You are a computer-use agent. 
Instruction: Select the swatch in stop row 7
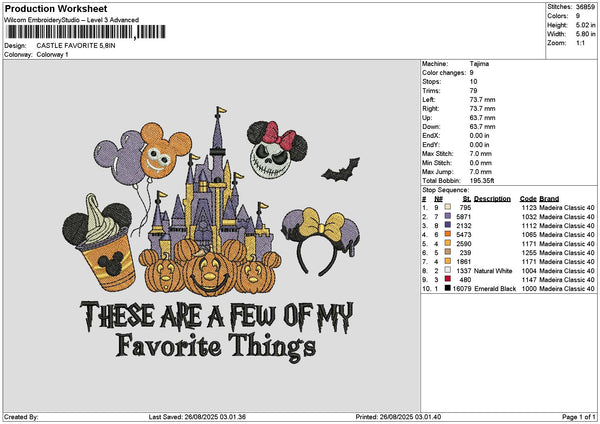point(448,261)
